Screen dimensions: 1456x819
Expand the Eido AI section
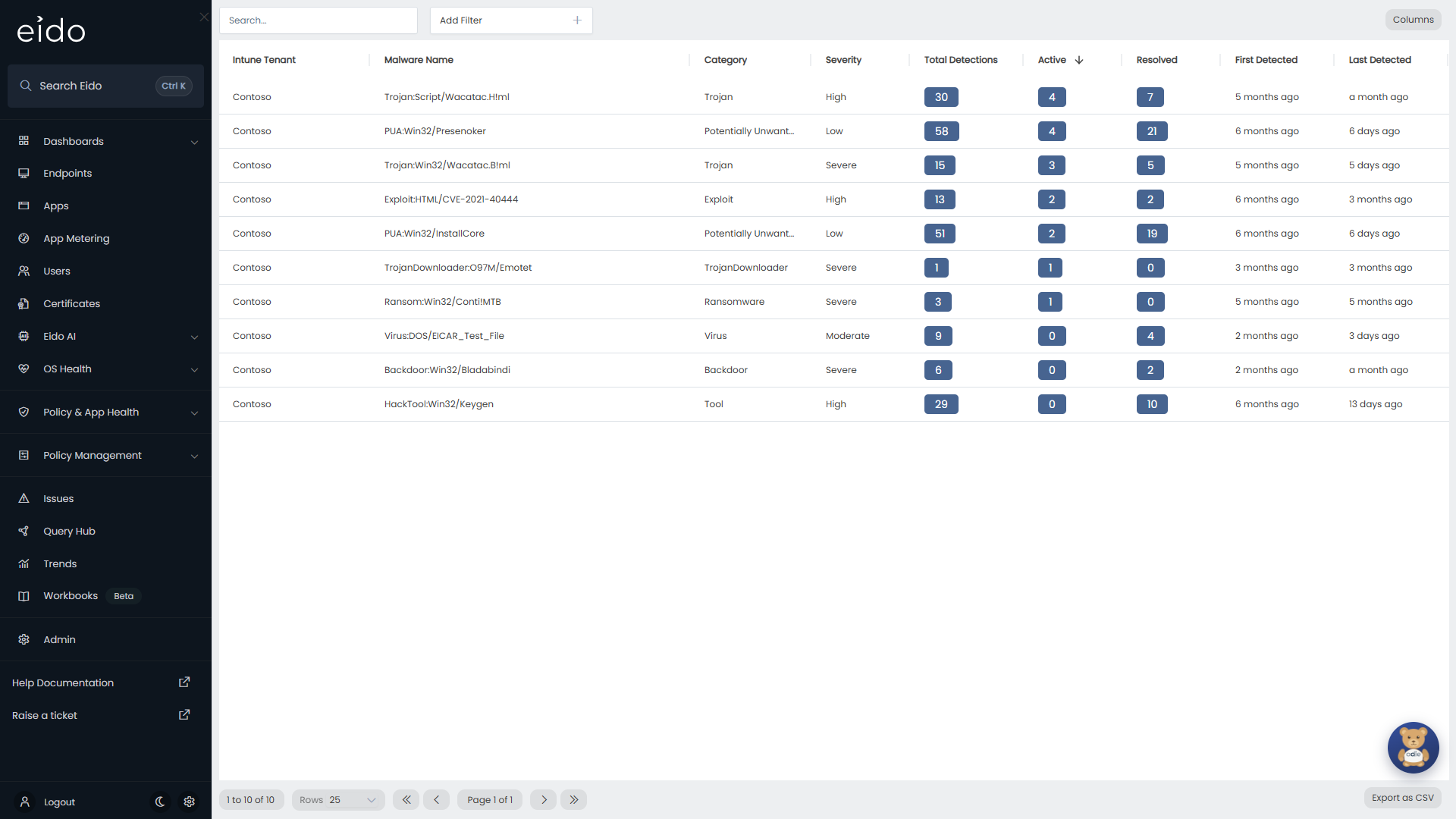[105, 336]
